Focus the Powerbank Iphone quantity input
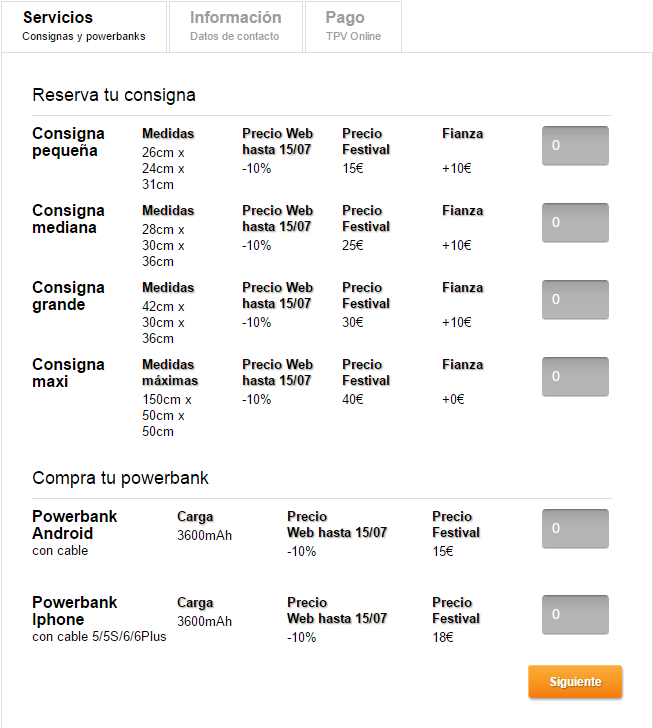This screenshot has width=653, height=728. point(575,614)
